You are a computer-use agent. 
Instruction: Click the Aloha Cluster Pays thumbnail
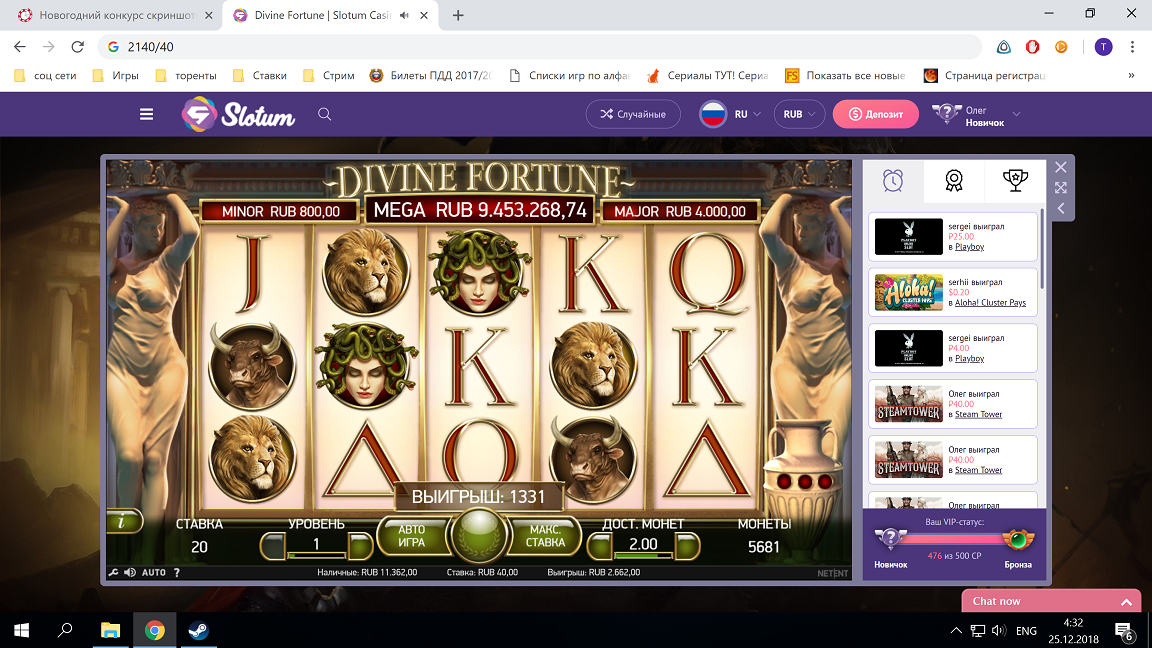[908, 292]
